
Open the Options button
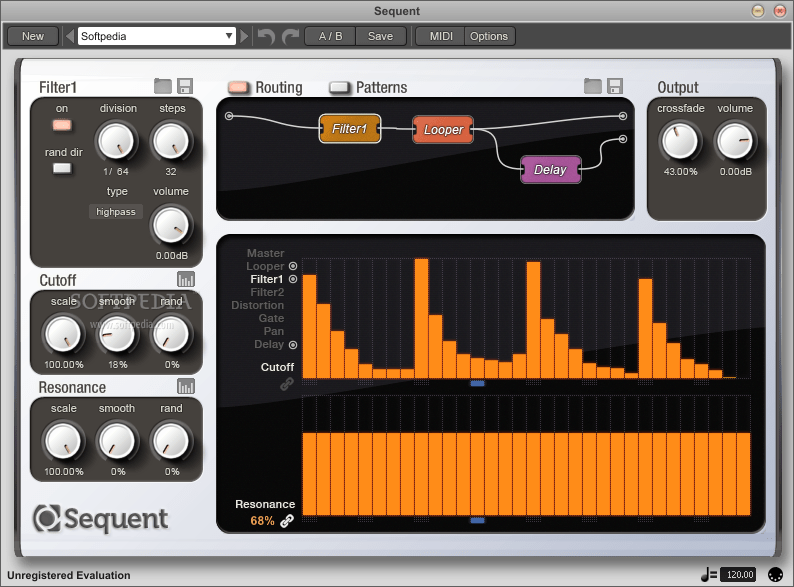coord(489,36)
